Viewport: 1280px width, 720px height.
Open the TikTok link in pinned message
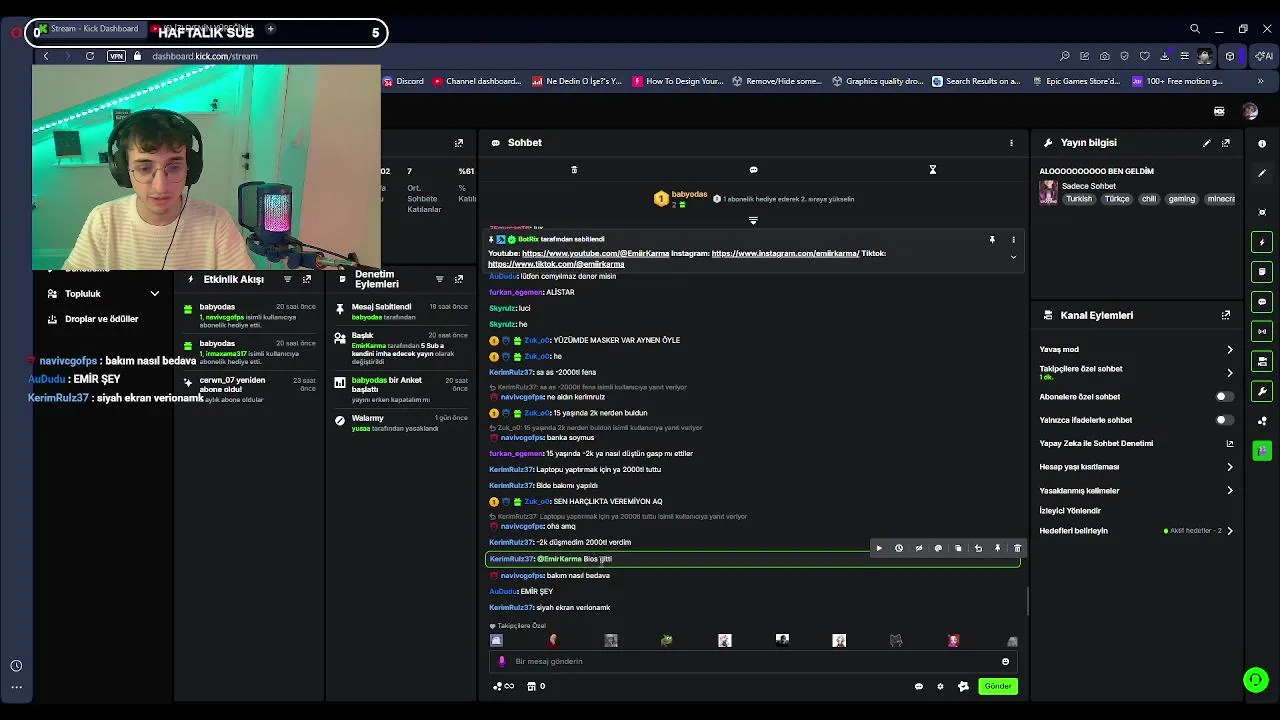[x=556, y=264]
